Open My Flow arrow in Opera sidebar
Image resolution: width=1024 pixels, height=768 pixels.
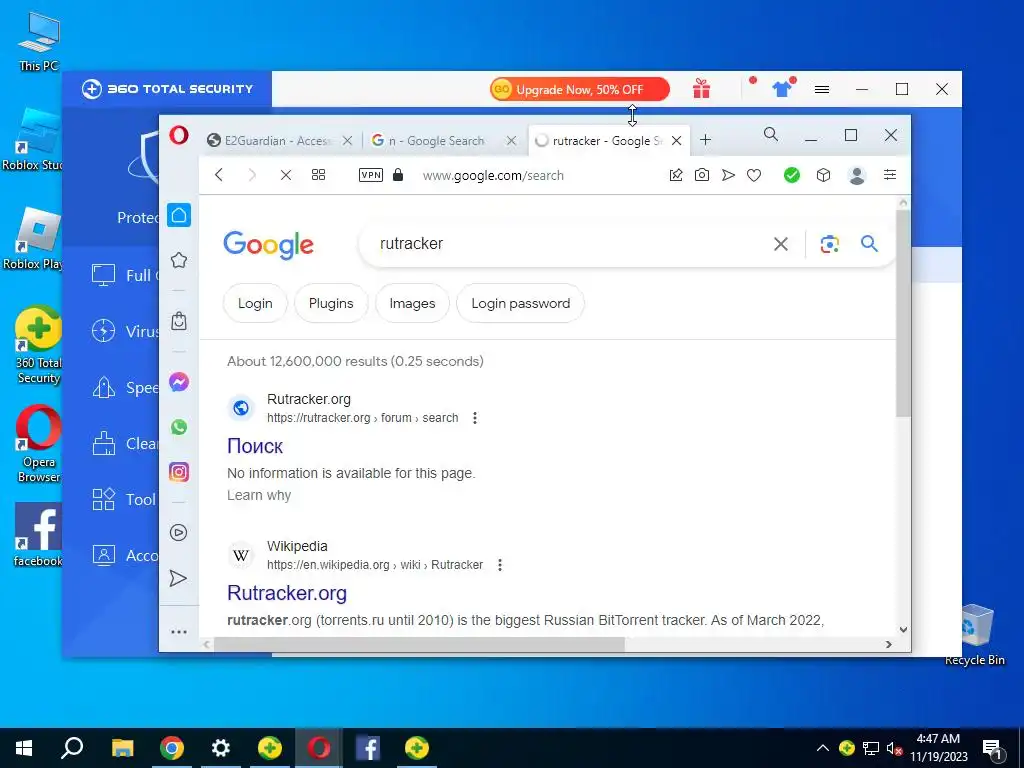[x=178, y=578]
